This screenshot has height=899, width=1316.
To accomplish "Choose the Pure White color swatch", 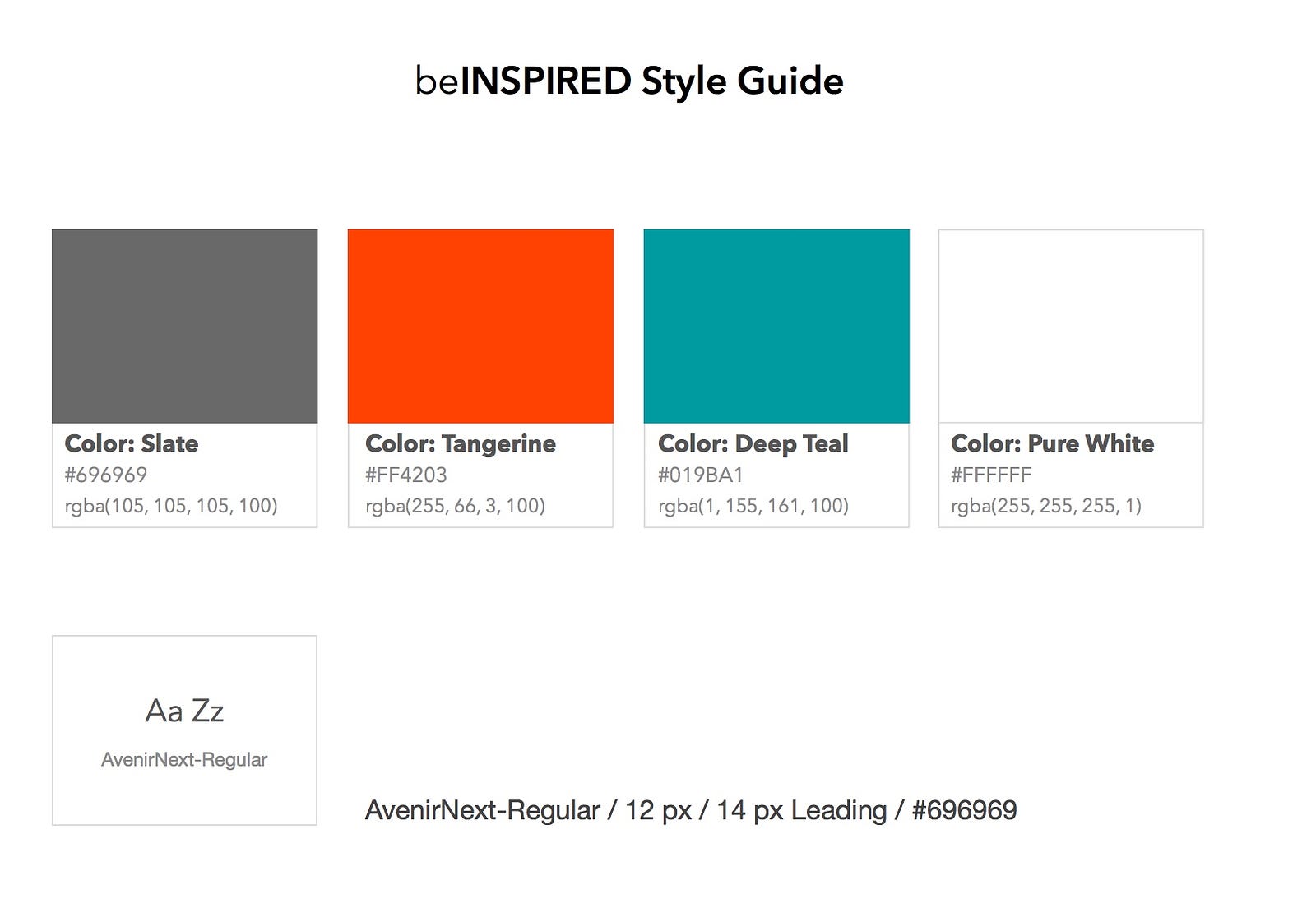I will pos(1071,326).
